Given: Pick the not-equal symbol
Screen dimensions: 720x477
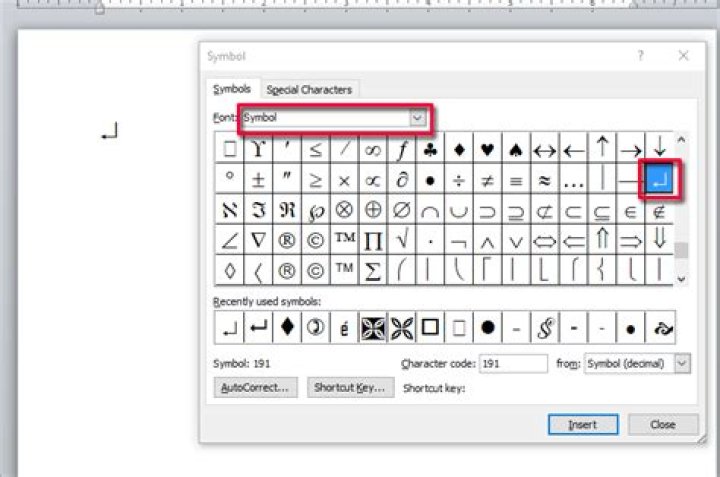Looking at the screenshot, I should 487,180.
